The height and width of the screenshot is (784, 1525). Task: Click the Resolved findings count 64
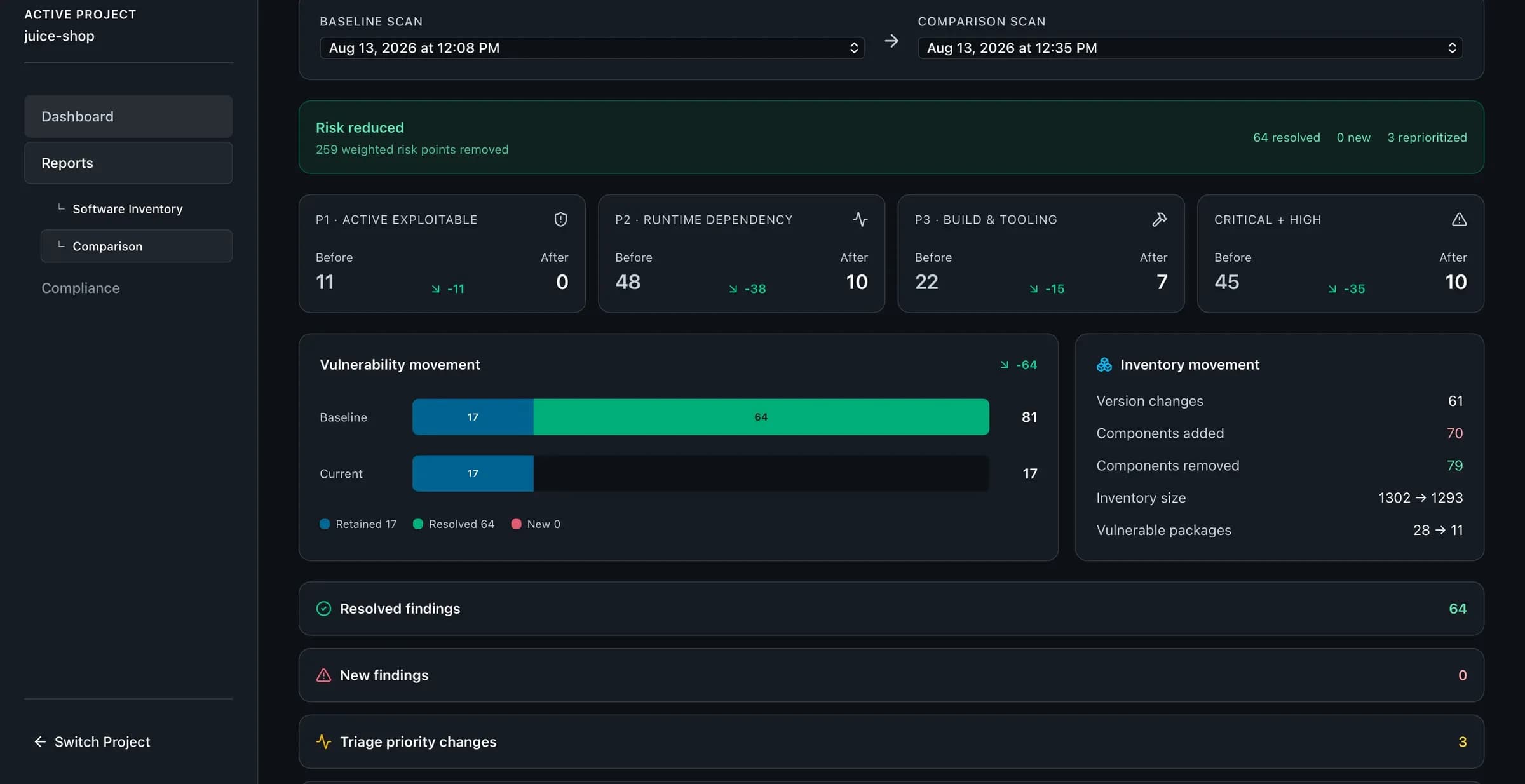tap(1458, 609)
